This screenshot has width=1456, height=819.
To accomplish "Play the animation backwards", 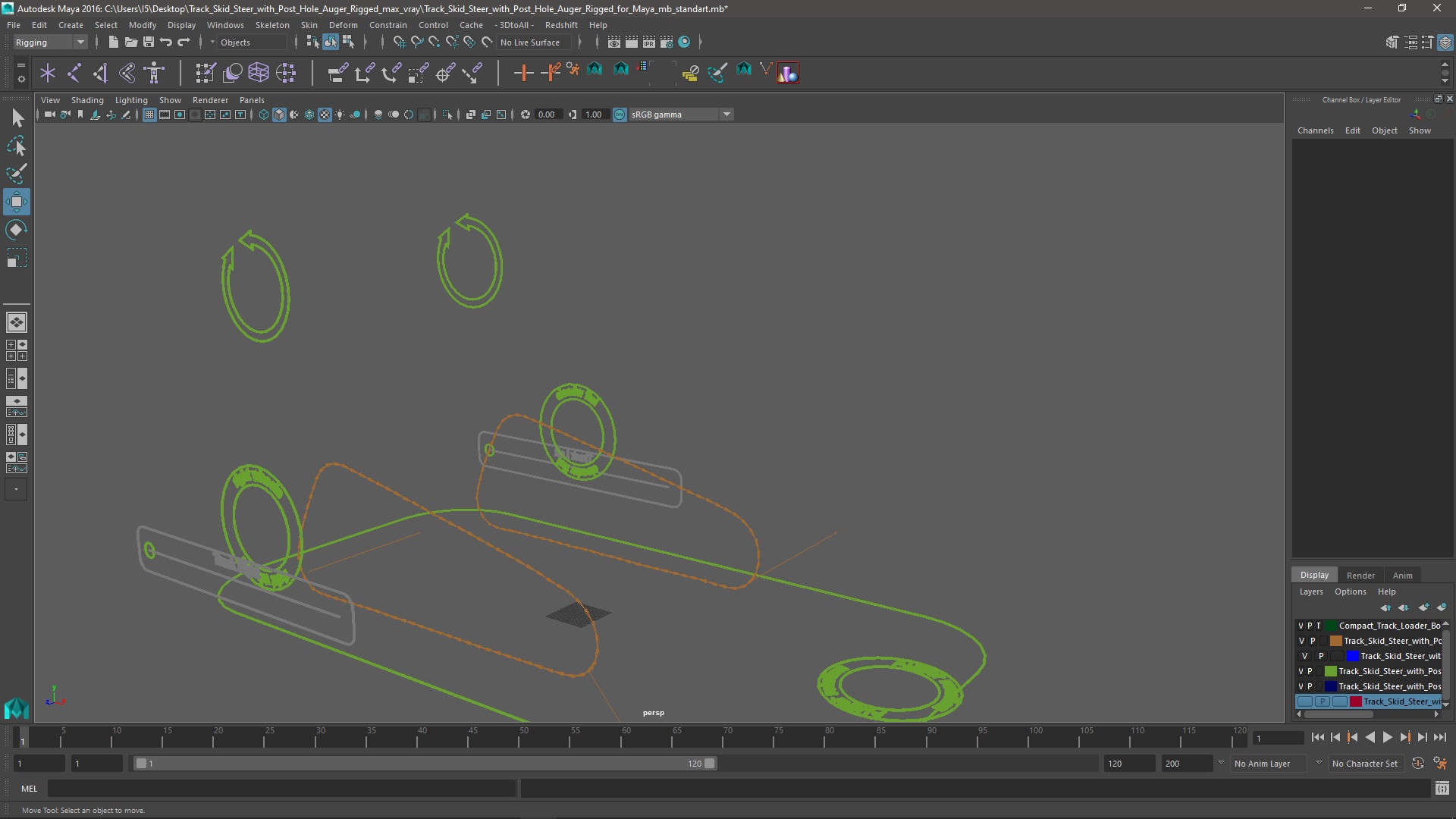I will [x=1370, y=737].
